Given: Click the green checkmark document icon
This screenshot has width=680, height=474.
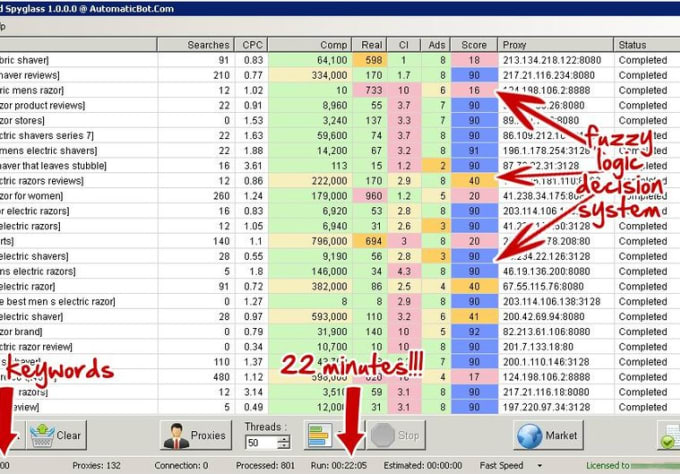Looking at the screenshot, I should click(x=670, y=437).
